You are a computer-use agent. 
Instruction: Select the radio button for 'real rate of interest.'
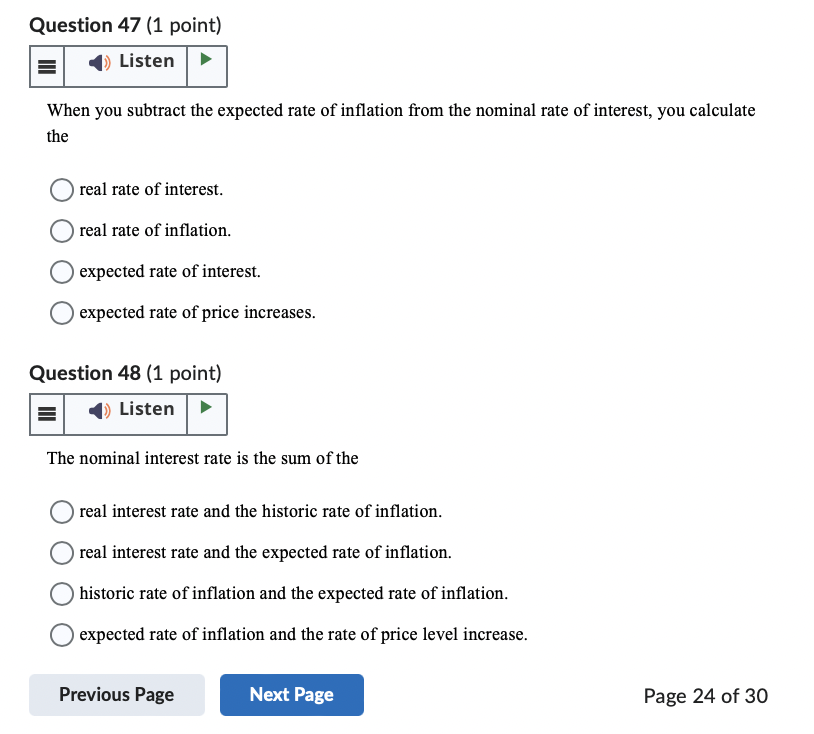click(61, 189)
